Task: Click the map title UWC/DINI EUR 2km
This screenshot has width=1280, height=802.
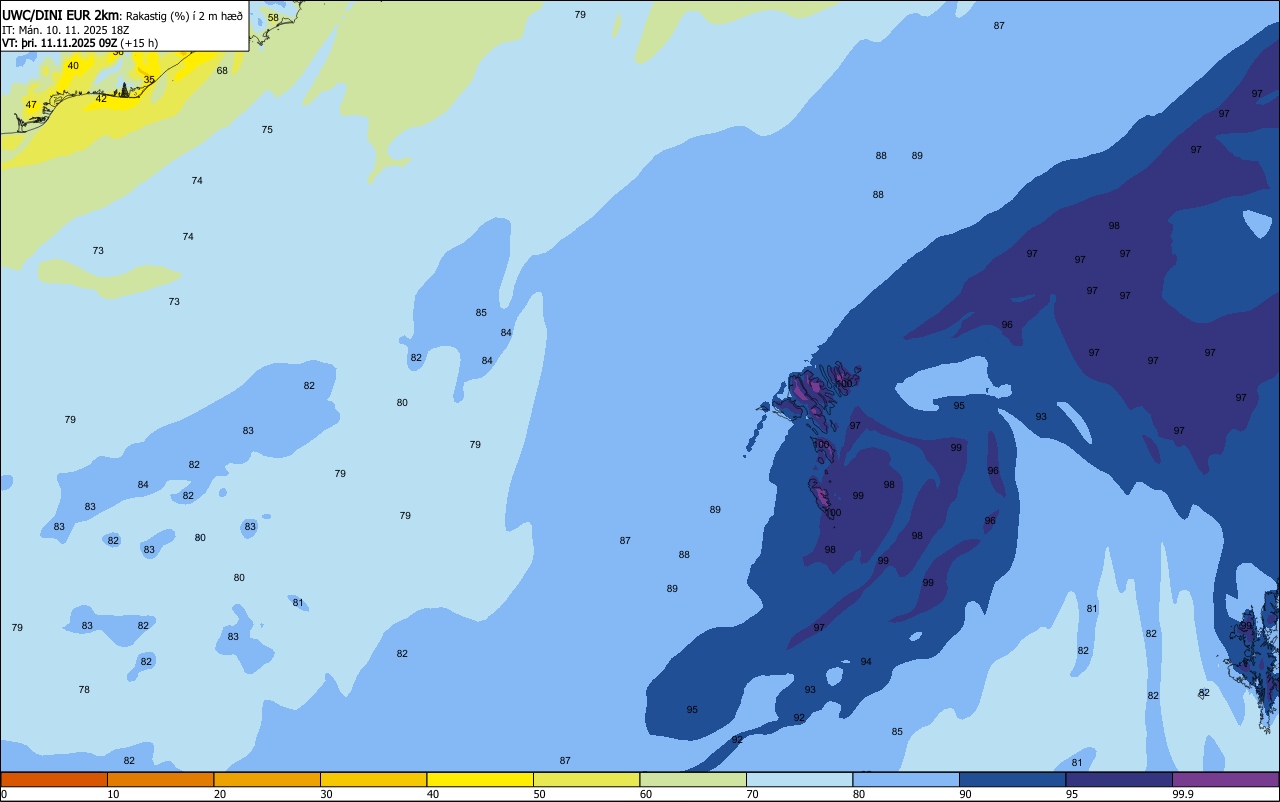Action: pyautogui.click(x=61, y=15)
